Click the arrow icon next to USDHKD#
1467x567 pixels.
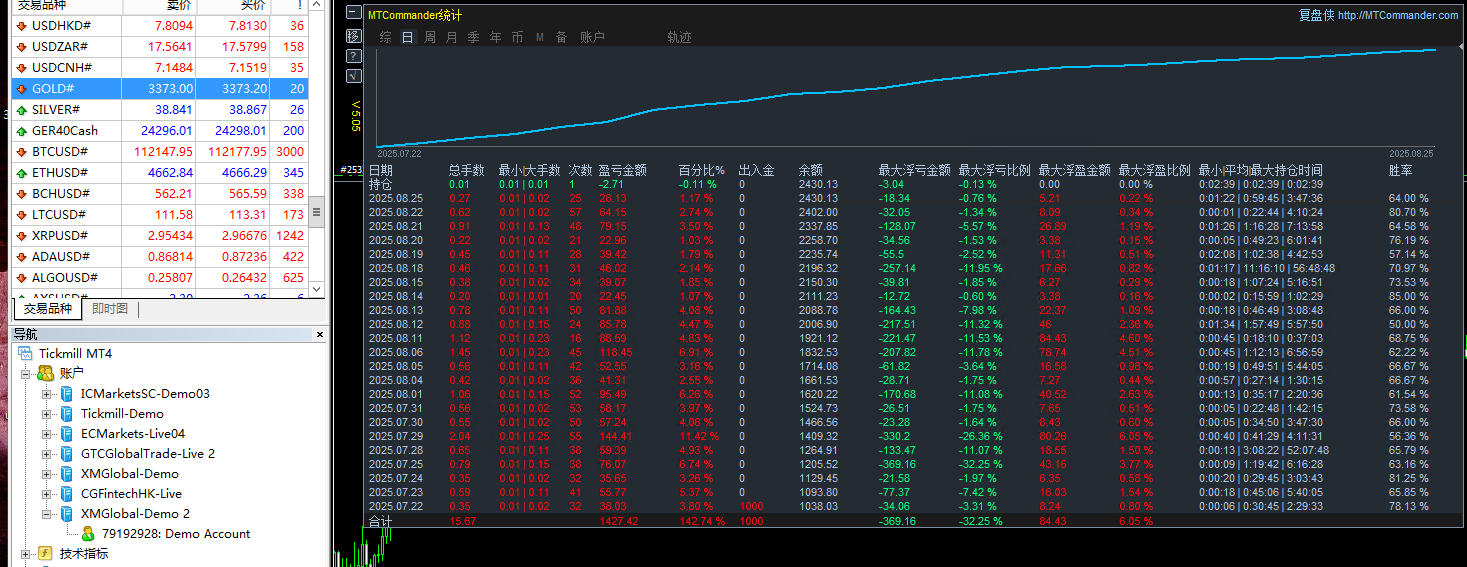[22, 26]
